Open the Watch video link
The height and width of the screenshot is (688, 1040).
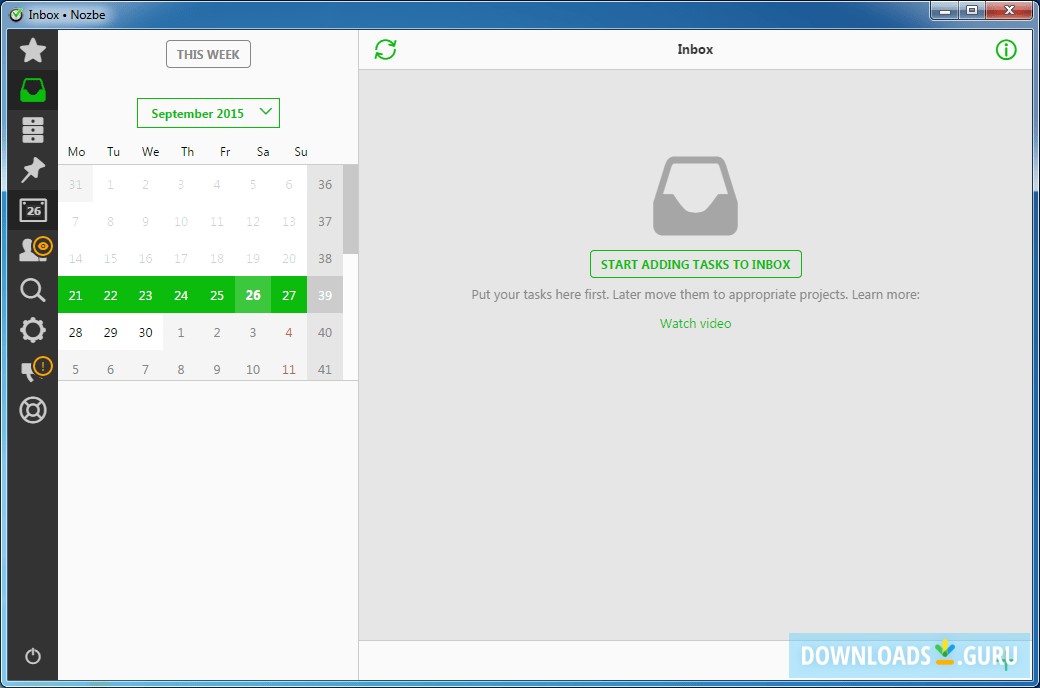(x=695, y=324)
